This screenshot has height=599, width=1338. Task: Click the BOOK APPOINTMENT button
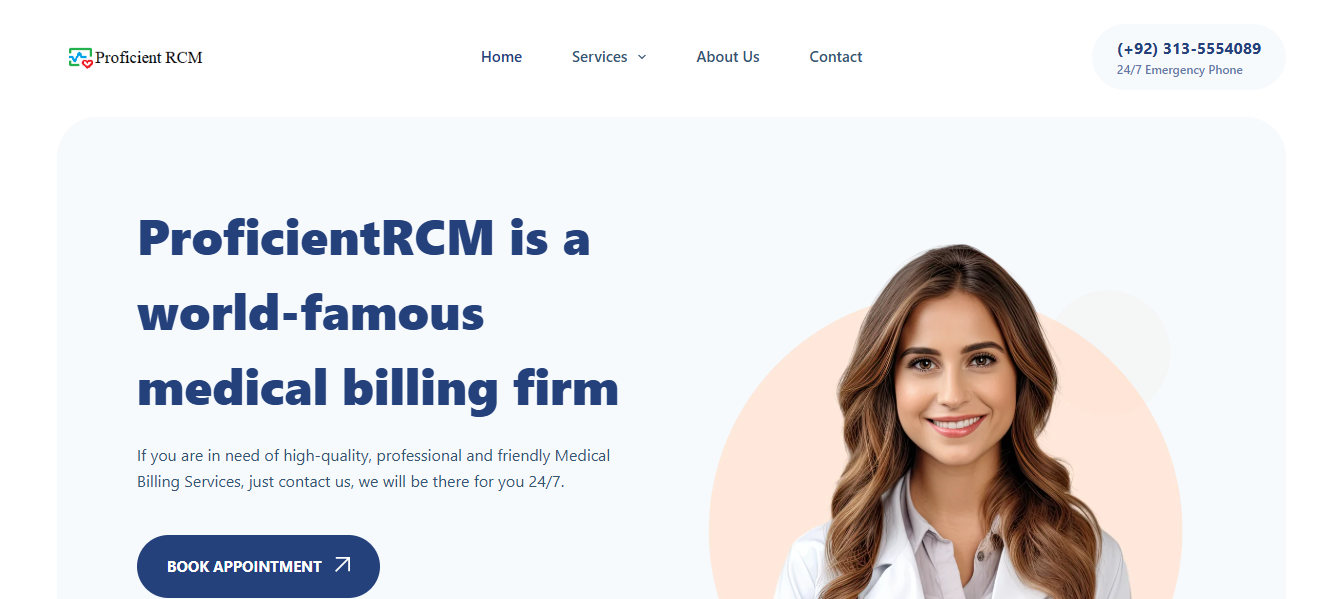pos(258,566)
